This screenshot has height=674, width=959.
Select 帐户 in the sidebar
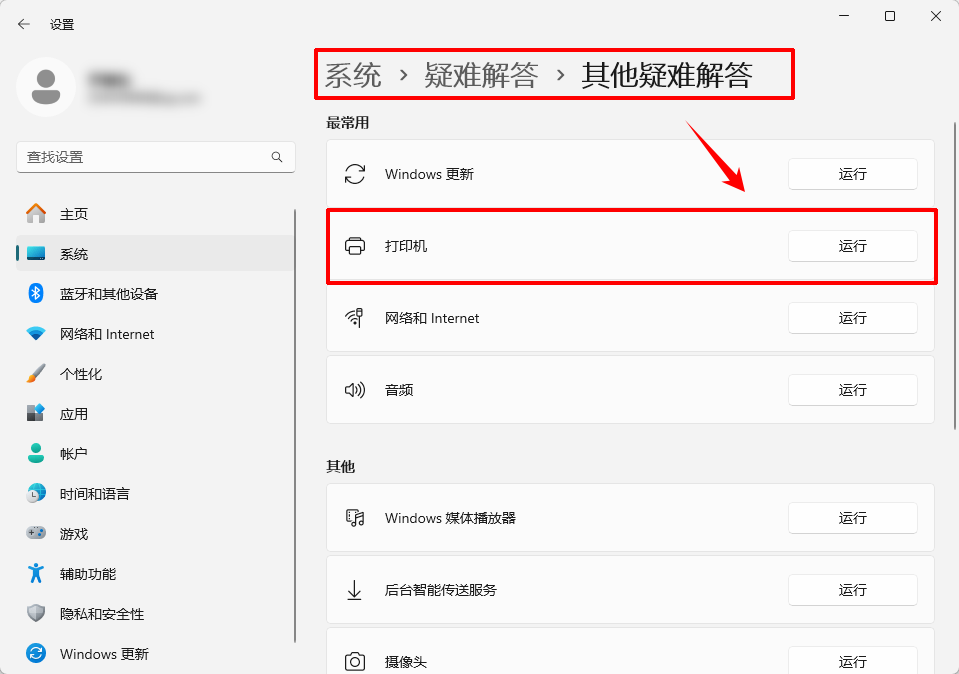[x=155, y=453]
